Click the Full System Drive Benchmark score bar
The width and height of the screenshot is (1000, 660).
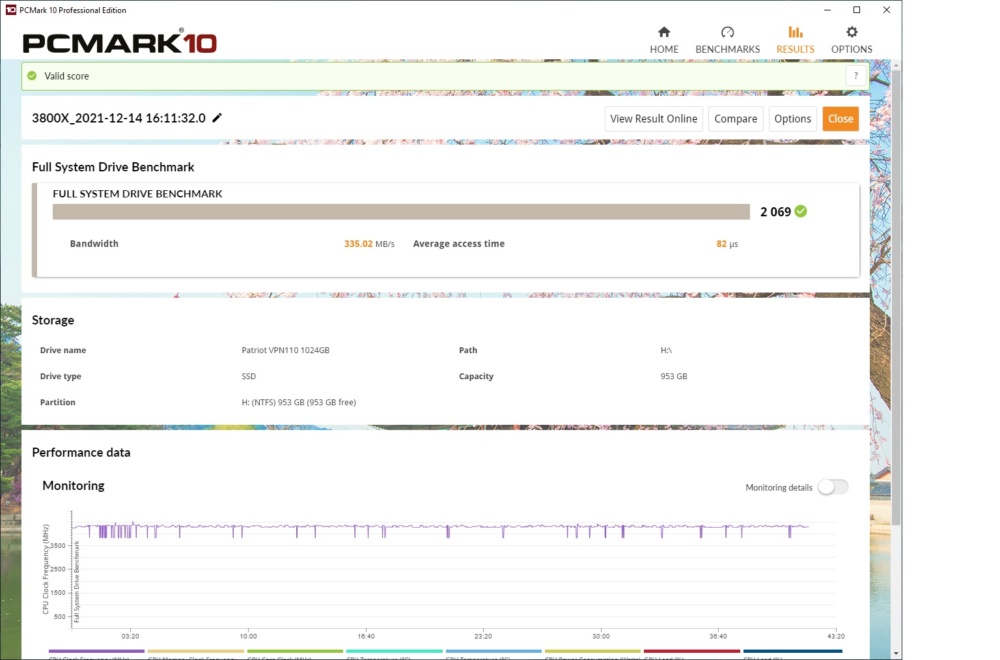click(401, 212)
